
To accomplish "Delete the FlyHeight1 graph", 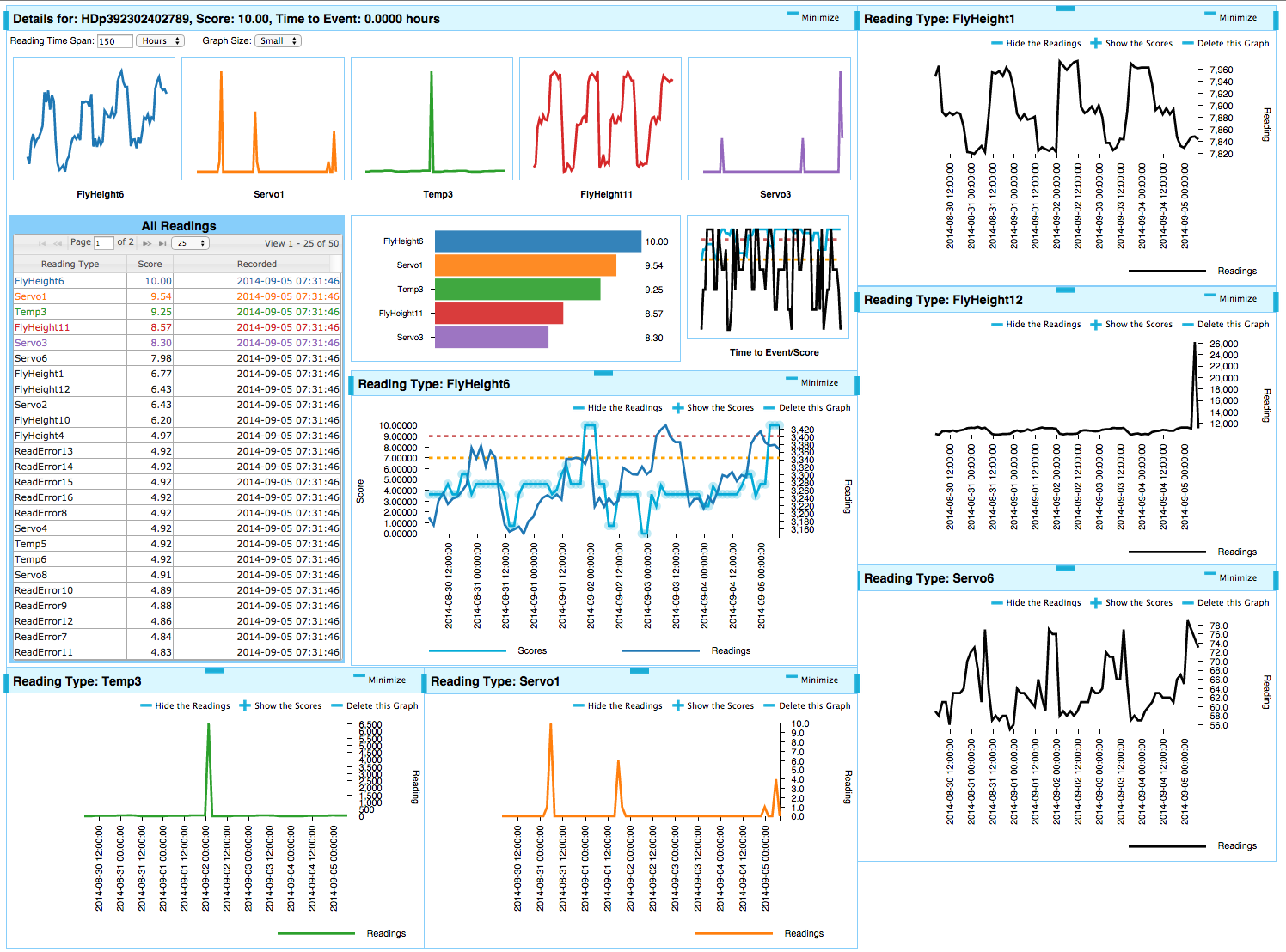I will pos(1226,43).
